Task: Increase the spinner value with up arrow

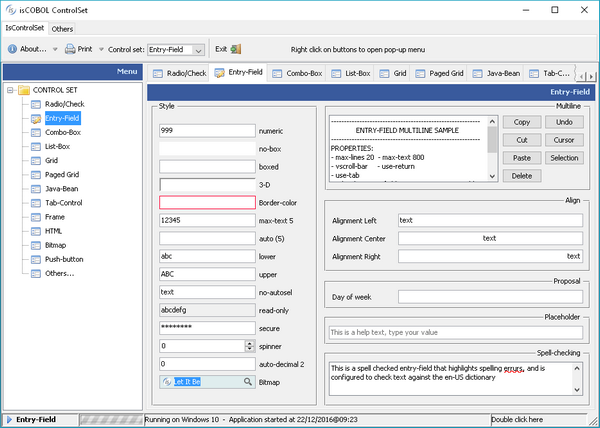Action: (249, 343)
